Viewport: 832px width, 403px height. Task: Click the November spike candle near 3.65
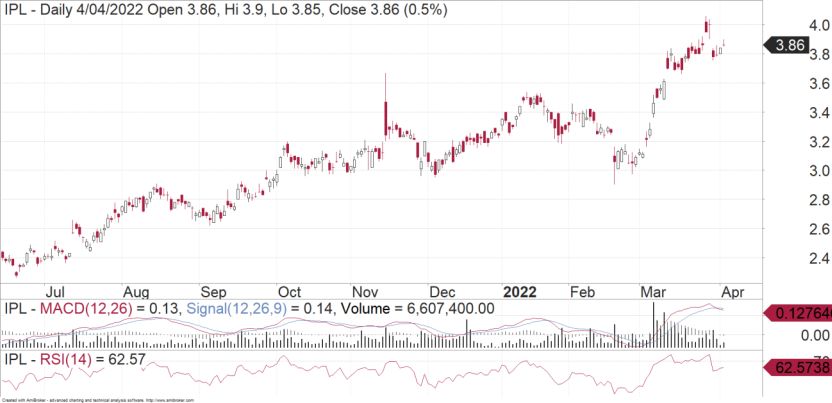pos(386,107)
